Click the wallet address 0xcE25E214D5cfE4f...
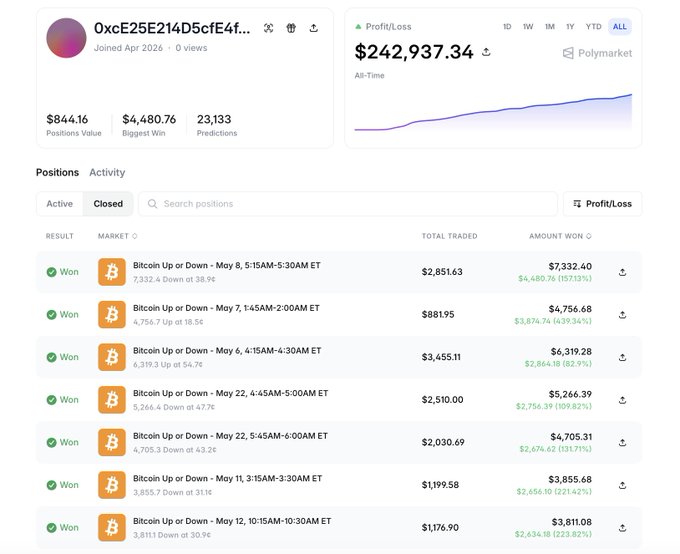Screen dimensions: 680x554 point(172,28)
